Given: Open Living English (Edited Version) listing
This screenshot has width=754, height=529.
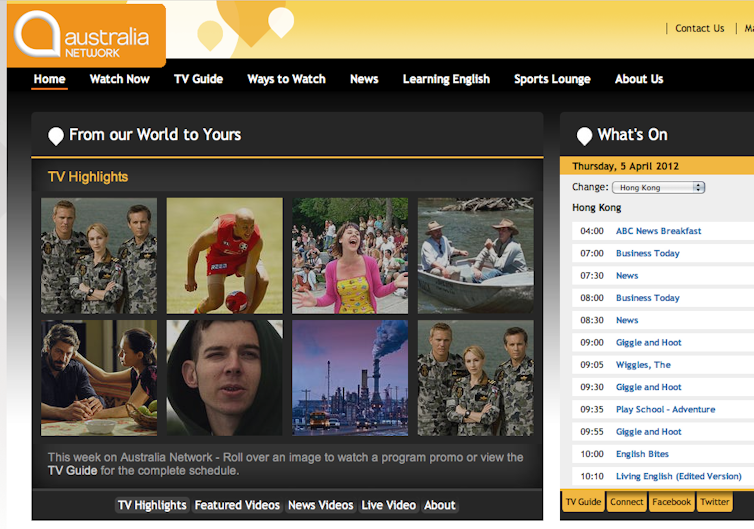Looking at the screenshot, I should point(679,476).
